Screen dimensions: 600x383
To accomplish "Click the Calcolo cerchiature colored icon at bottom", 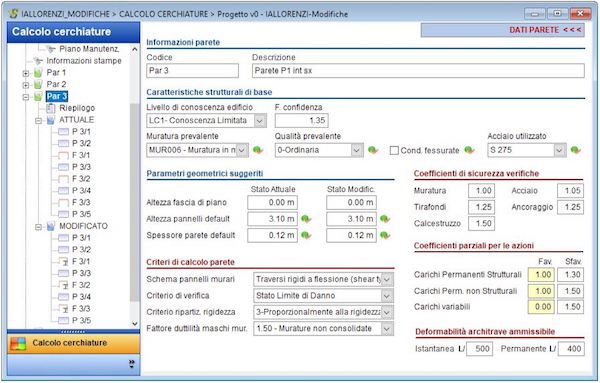I will (x=18, y=343).
